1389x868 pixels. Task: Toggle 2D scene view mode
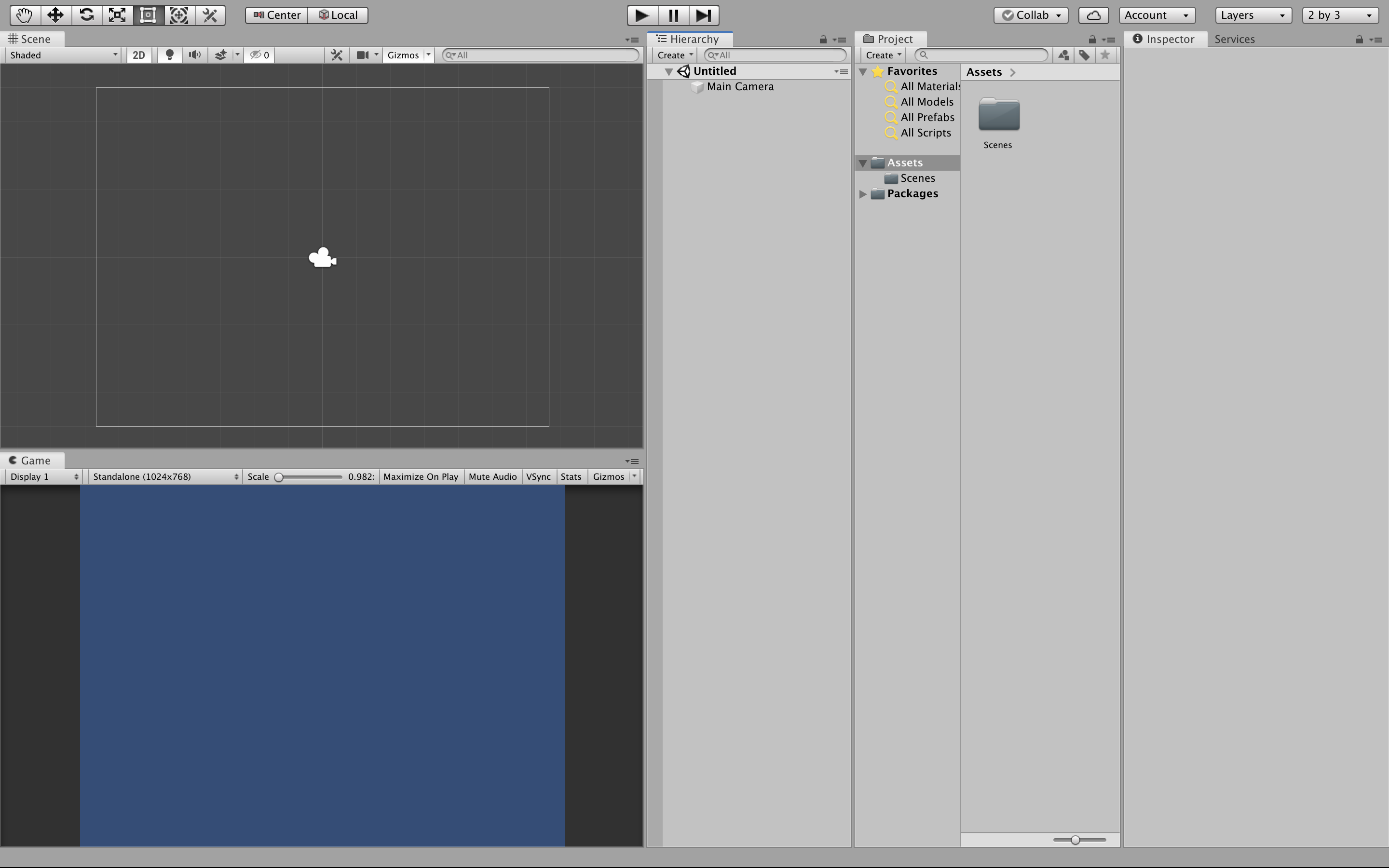point(139,54)
